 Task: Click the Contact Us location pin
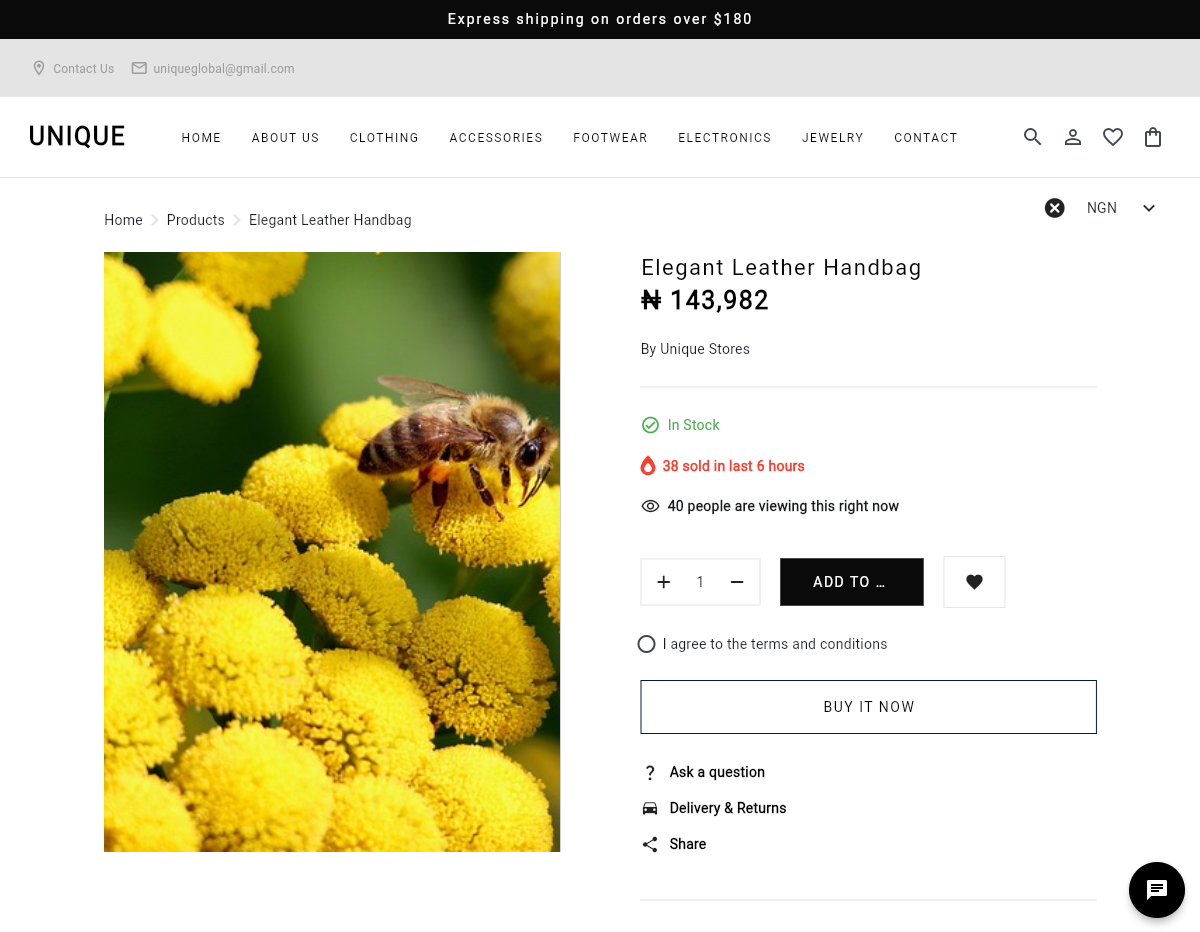39,68
